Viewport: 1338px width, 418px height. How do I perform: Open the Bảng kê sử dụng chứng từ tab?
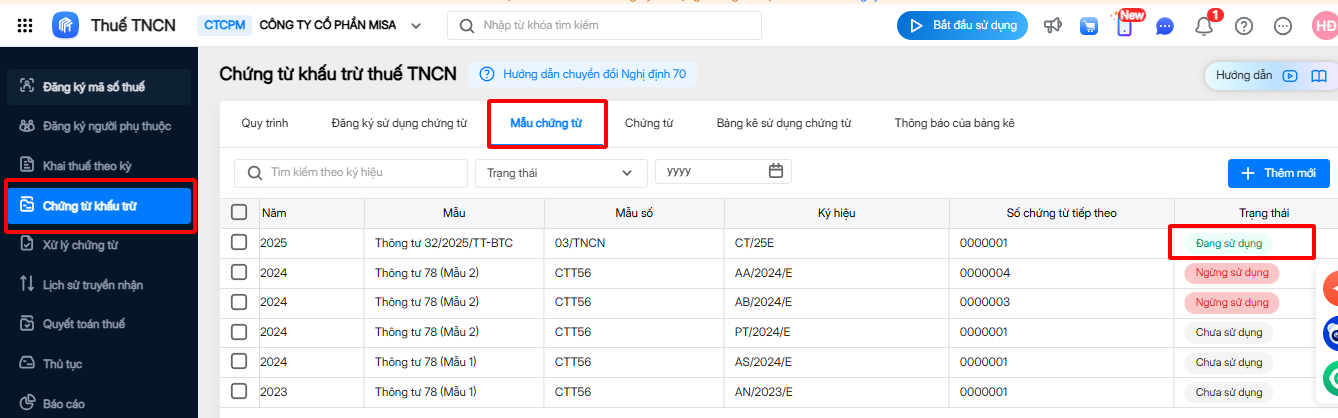(x=783, y=124)
